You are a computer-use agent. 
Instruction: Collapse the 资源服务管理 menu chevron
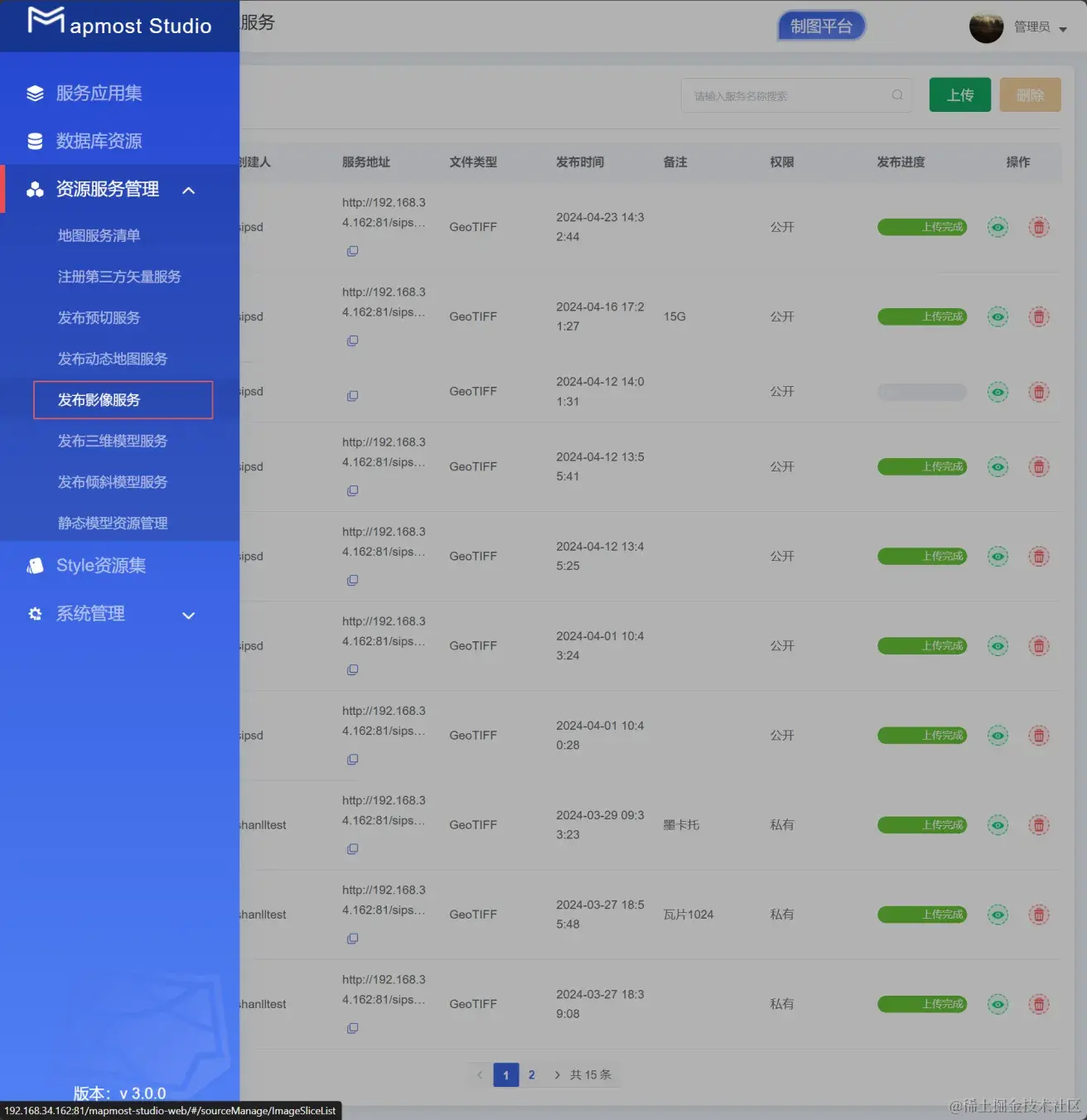pyautogui.click(x=189, y=191)
